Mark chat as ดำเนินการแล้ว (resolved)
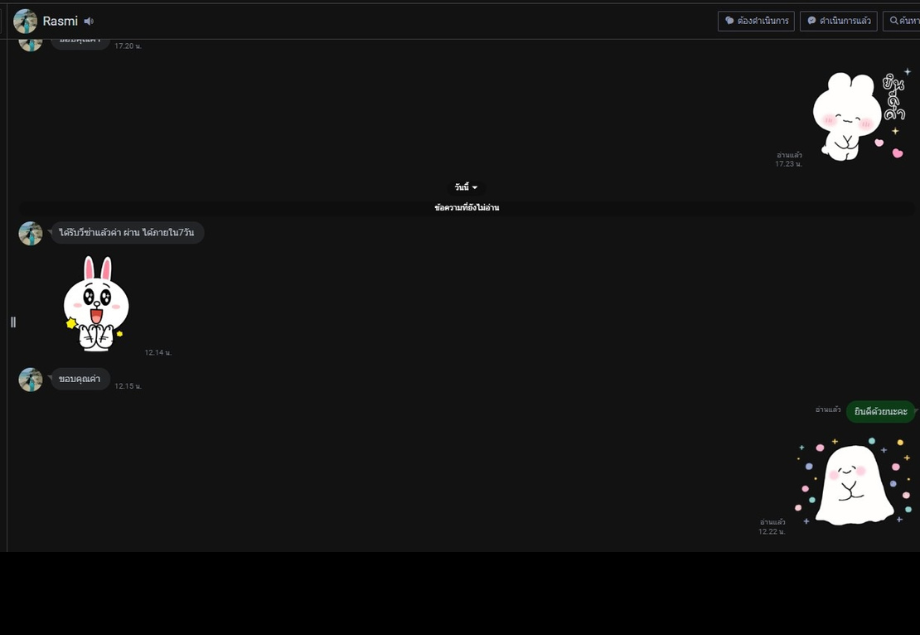This screenshot has height=635, width=920. click(x=838, y=21)
